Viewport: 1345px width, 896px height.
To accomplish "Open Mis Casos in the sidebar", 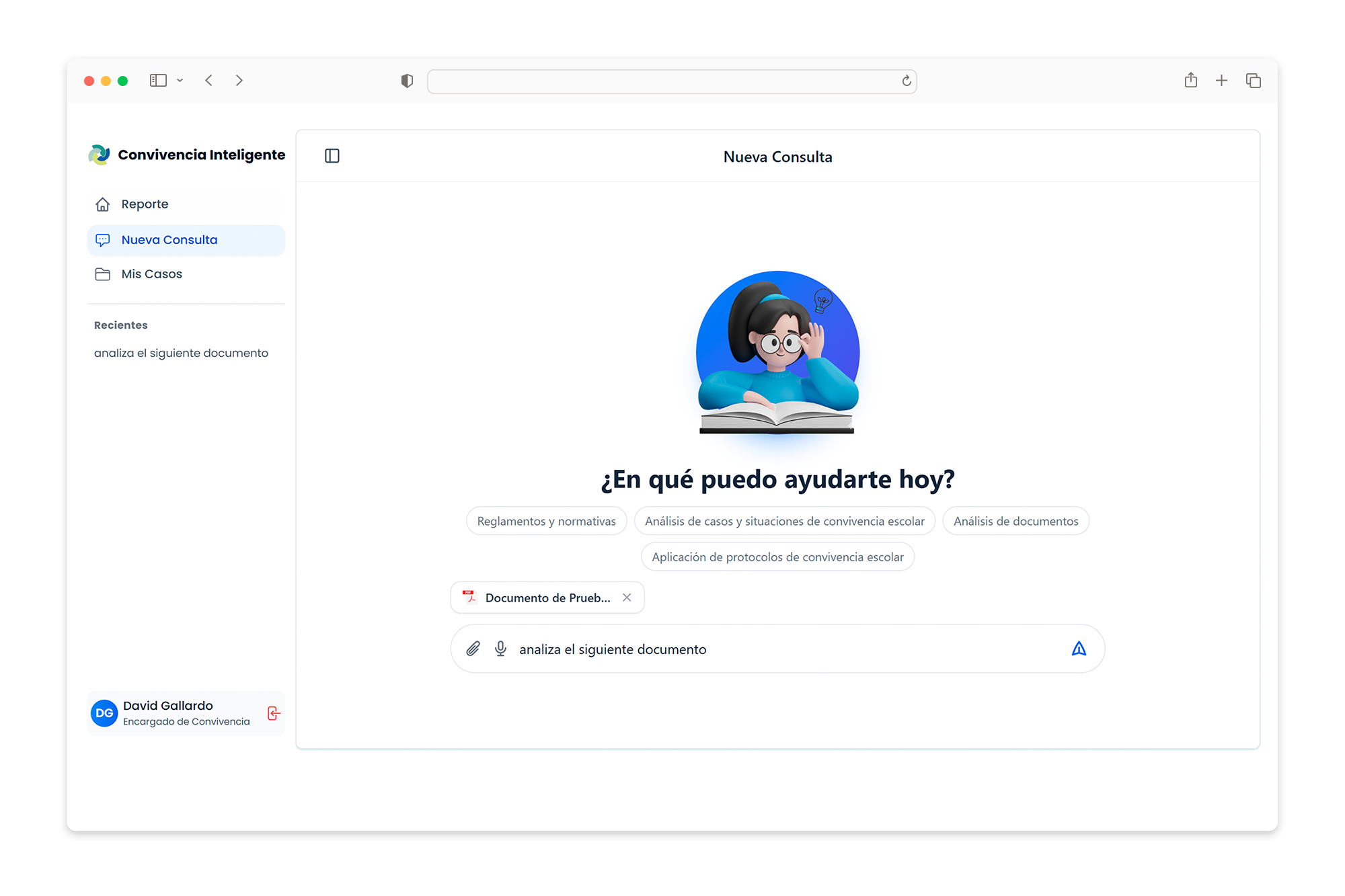I will (151, 274).
